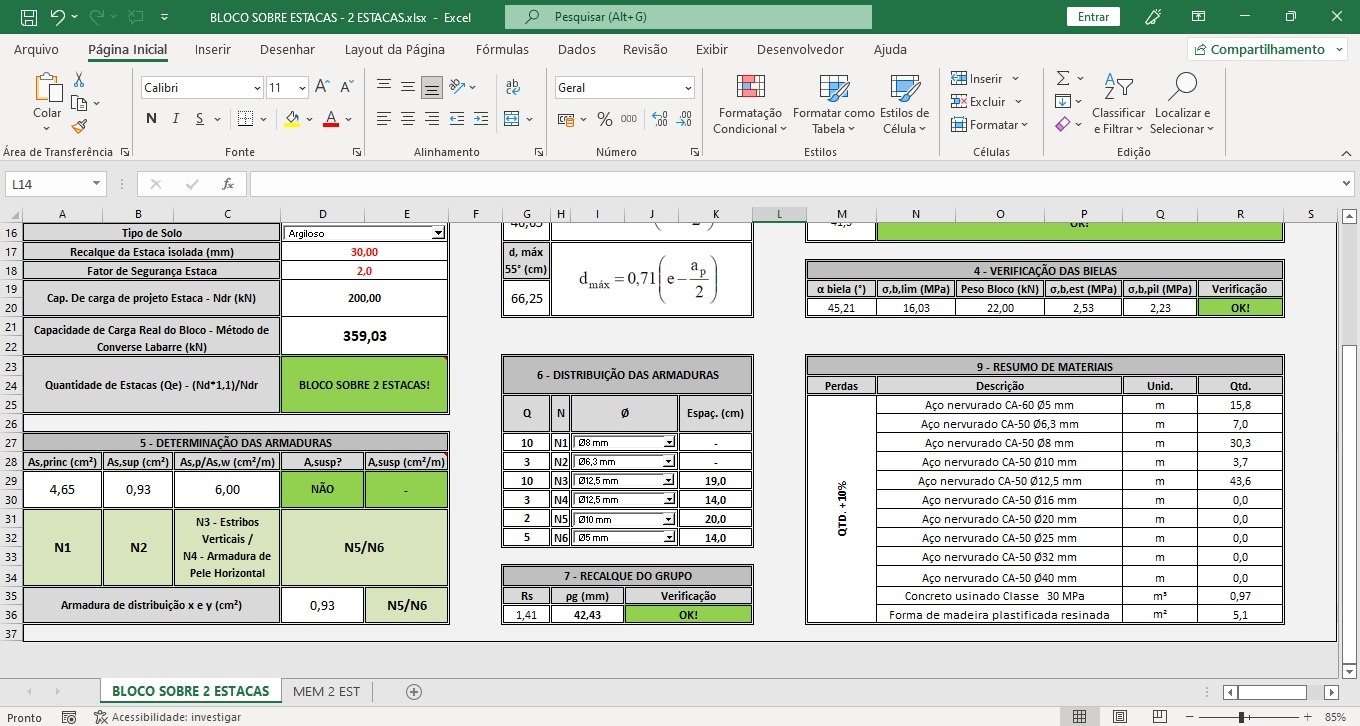Screen dimensions: 1360x726
Task: Toggle italic formatting
Action: 176,119
